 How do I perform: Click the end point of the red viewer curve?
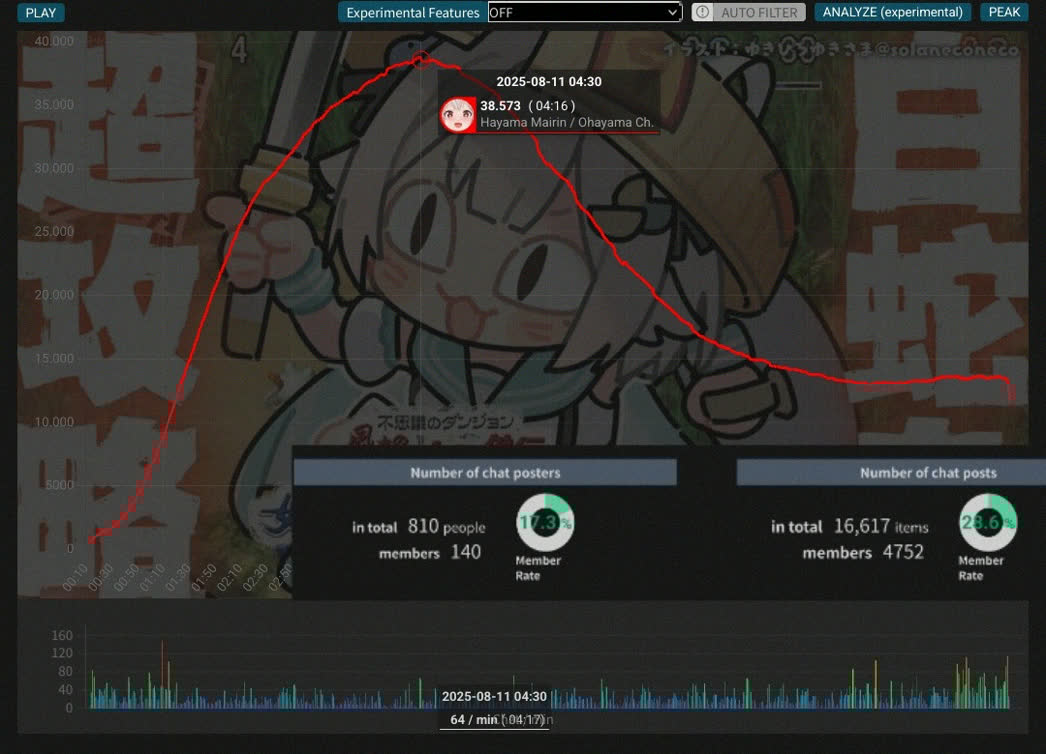(x=1012, y=399)
